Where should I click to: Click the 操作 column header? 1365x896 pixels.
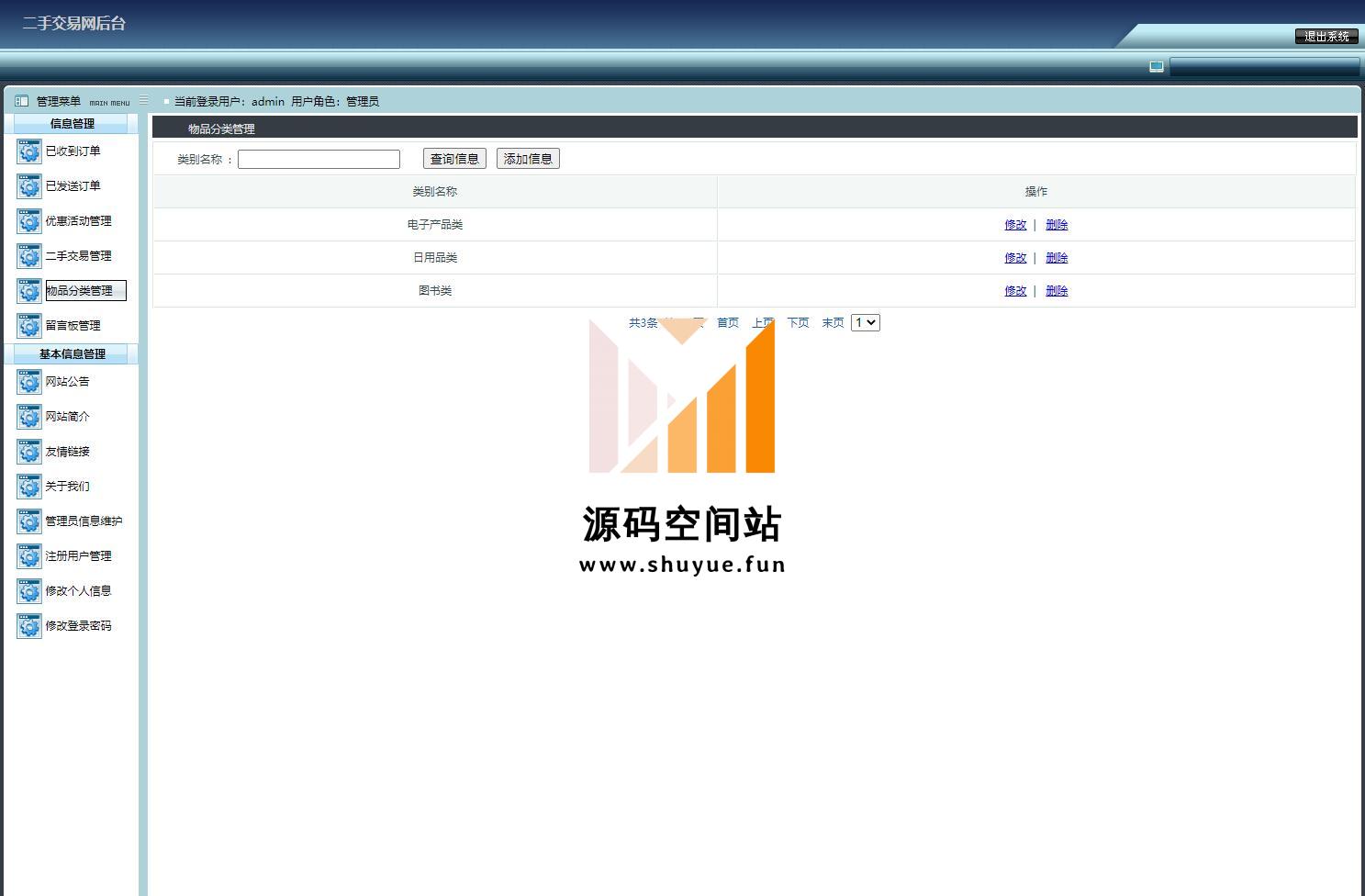click(x=1036, y=191)
